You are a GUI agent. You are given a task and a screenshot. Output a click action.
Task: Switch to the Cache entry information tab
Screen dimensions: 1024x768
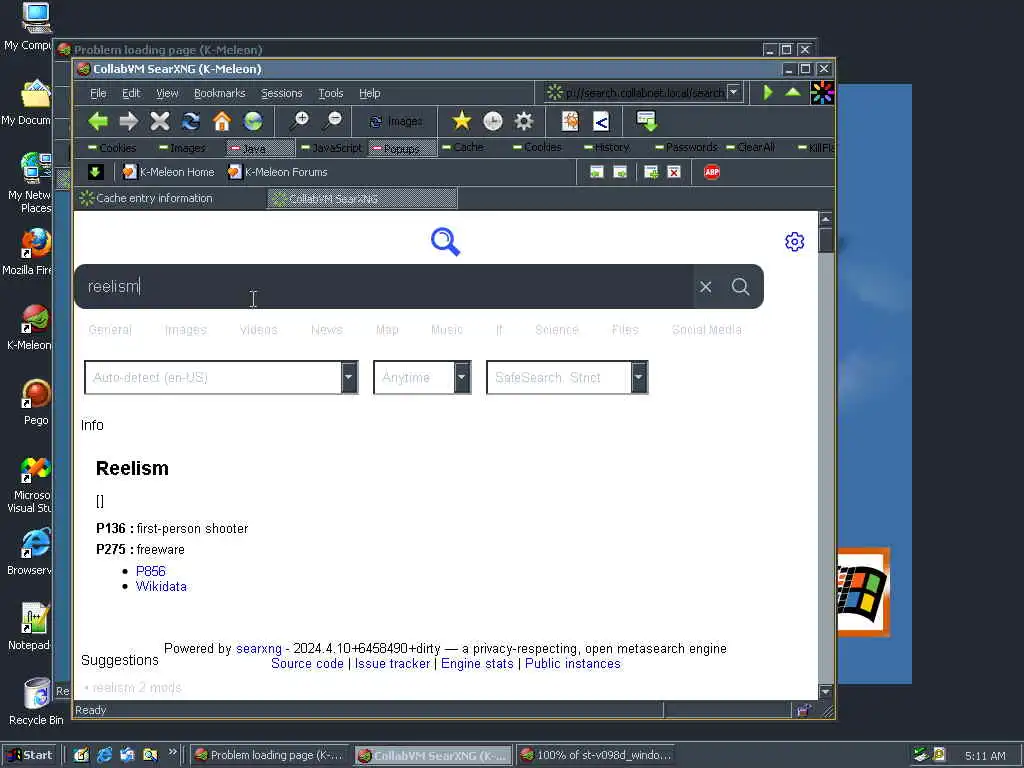tap(170, 198)
